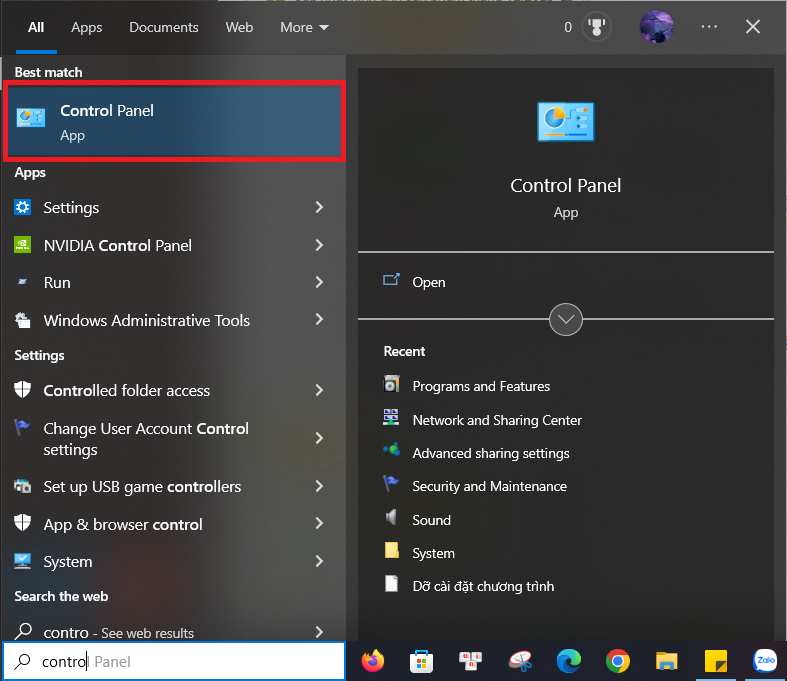Launch Google Chrome from the taskbar

[x=617, y=661]
